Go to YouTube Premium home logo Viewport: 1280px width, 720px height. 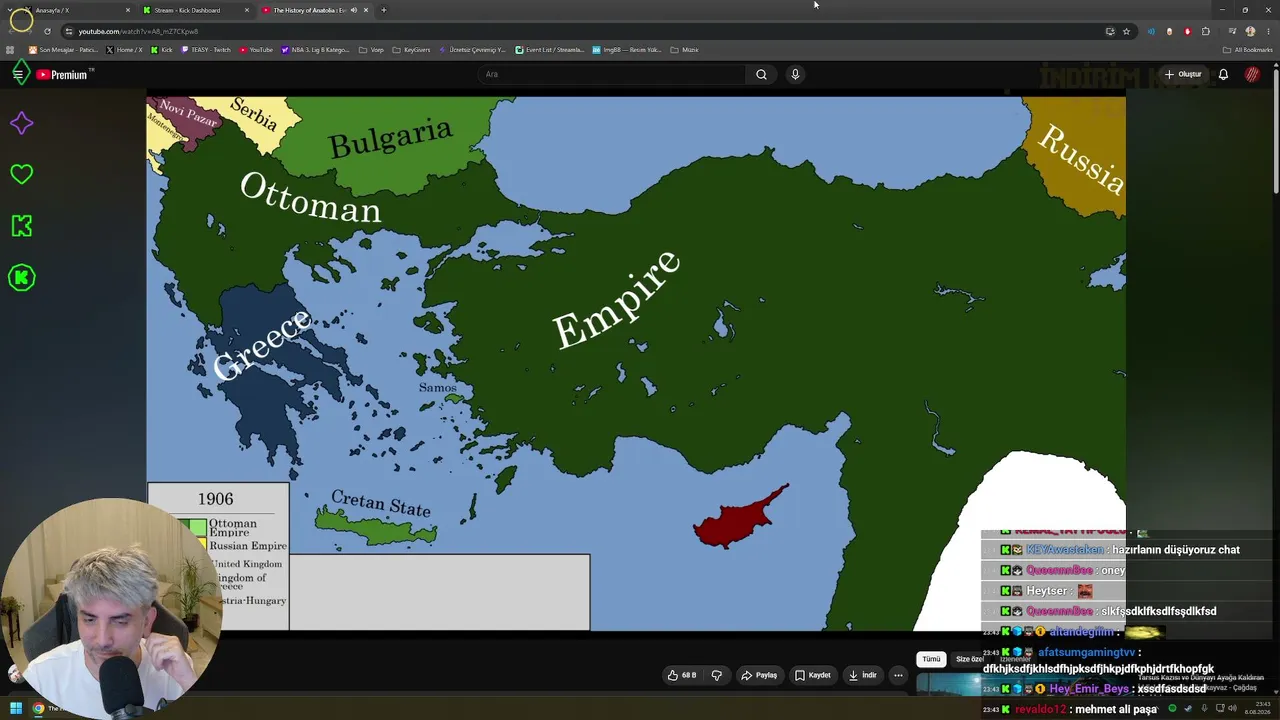[62, 75]
